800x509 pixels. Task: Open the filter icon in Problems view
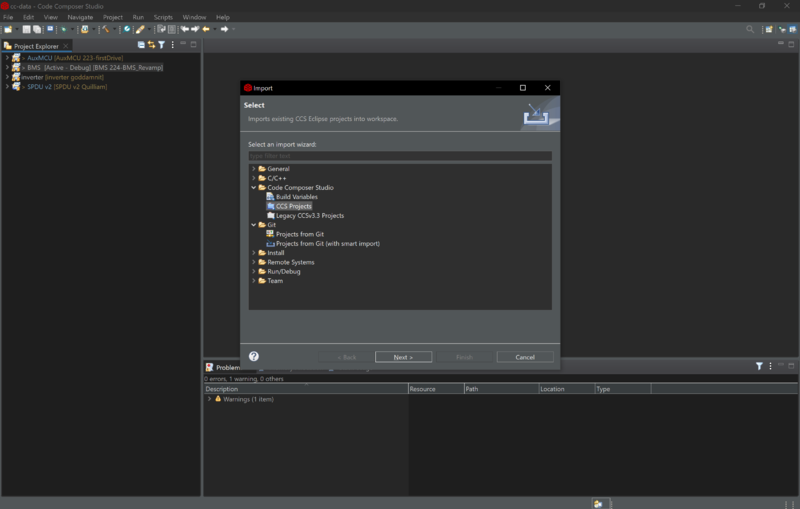759,367
